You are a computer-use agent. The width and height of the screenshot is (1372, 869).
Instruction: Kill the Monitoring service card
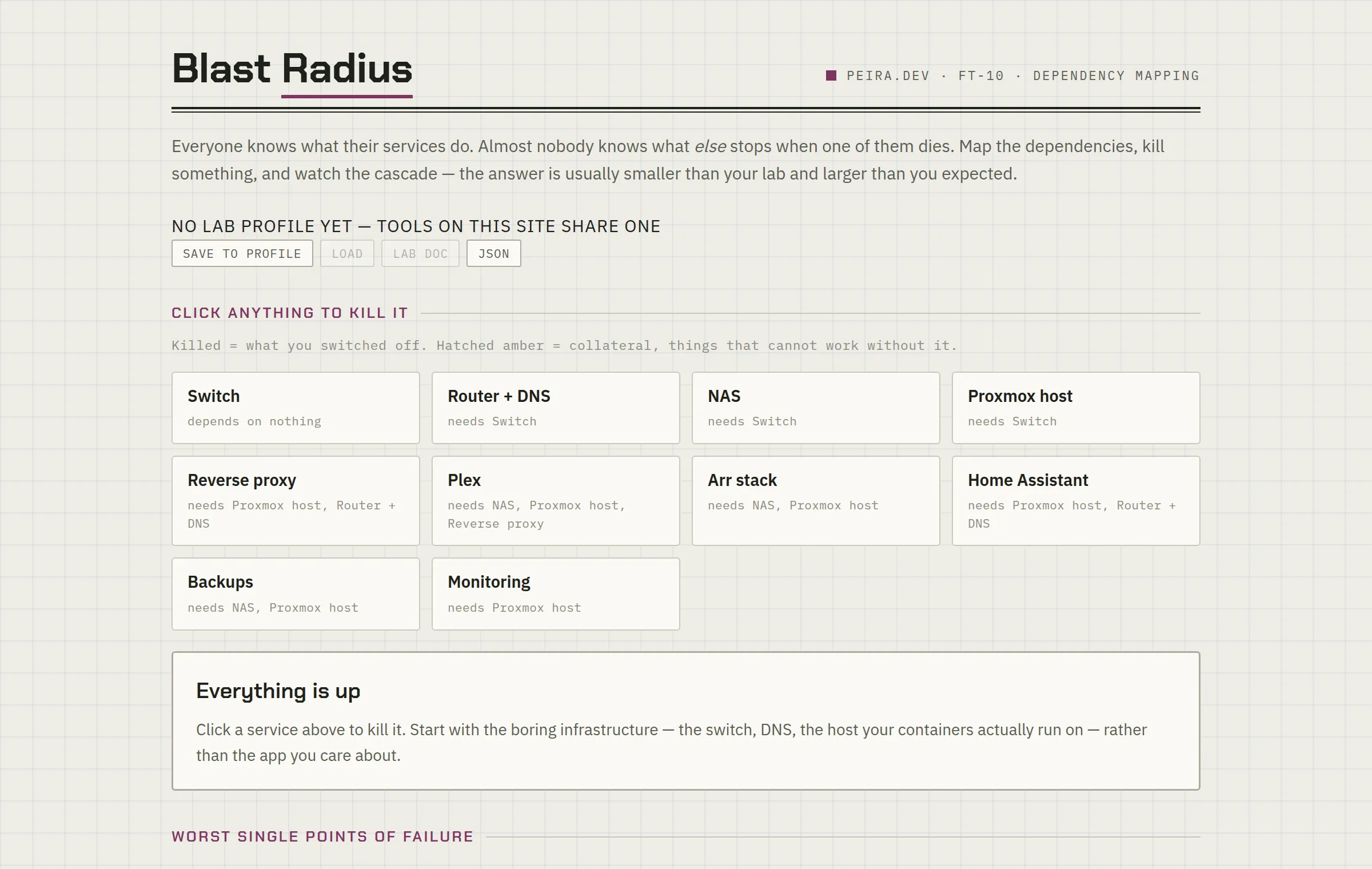(x=556, y=594)
